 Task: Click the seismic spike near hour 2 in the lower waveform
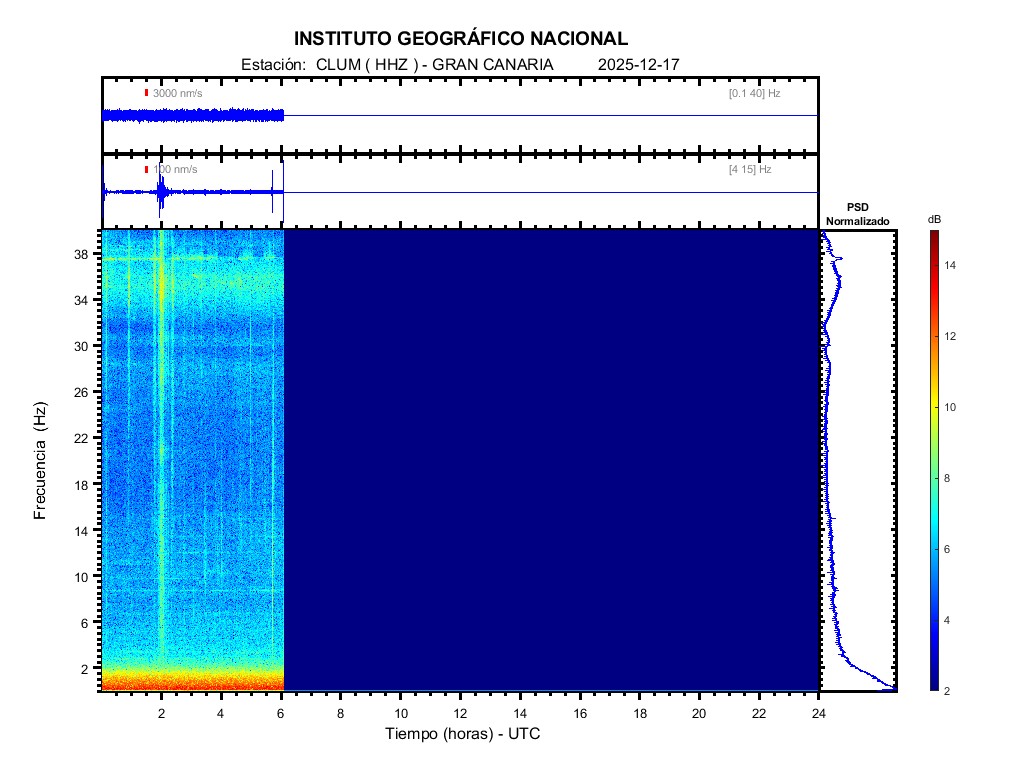coord(160,192)
